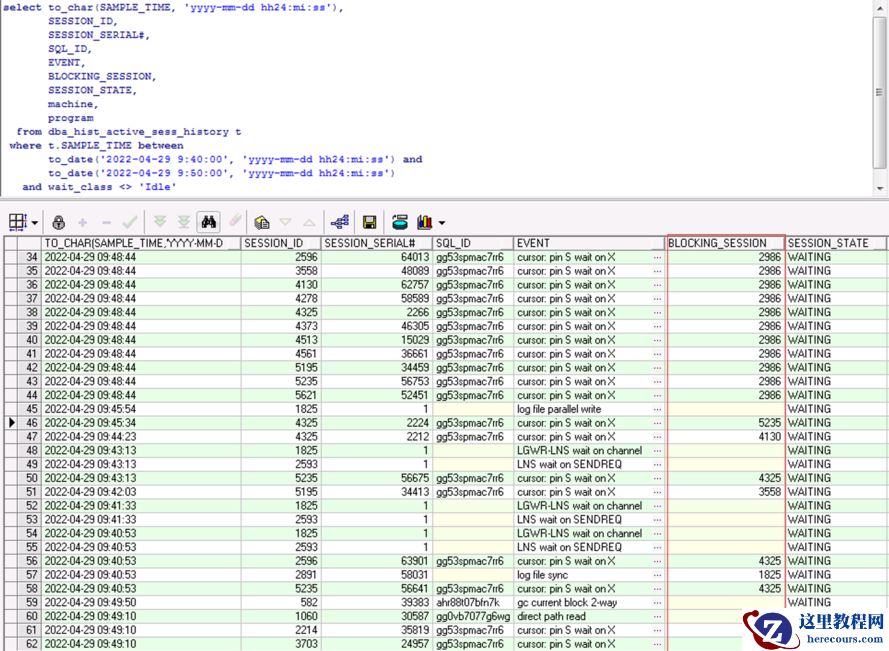Image resolution: width=889 pixels, height=651 pixels.
Task: Click the save floppy disk icon
Action: (x=370, y=222)
